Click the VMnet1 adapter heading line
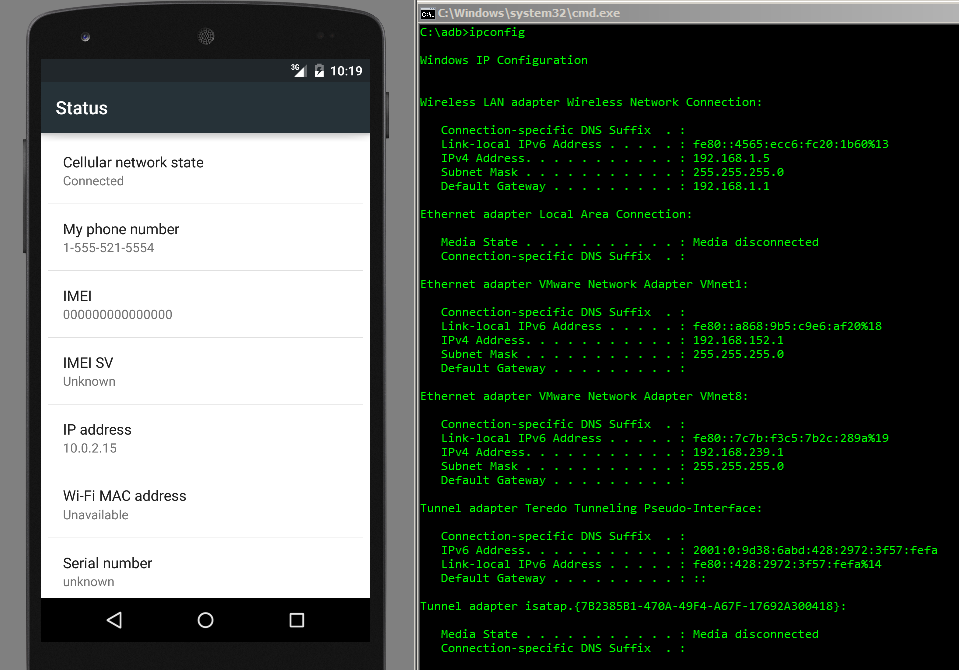The width and height of the screenshot is (959, 670). pos(584,284)
